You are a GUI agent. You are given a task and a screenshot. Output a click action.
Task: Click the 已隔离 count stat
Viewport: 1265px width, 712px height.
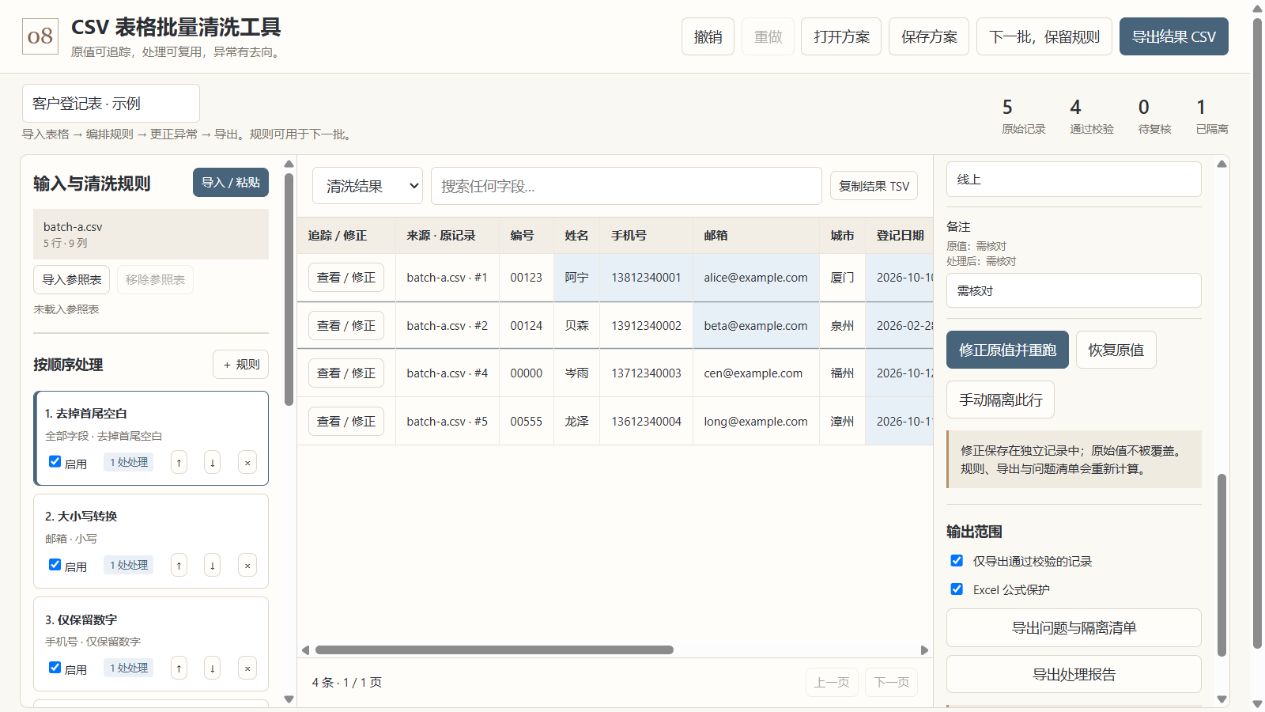1212,116
